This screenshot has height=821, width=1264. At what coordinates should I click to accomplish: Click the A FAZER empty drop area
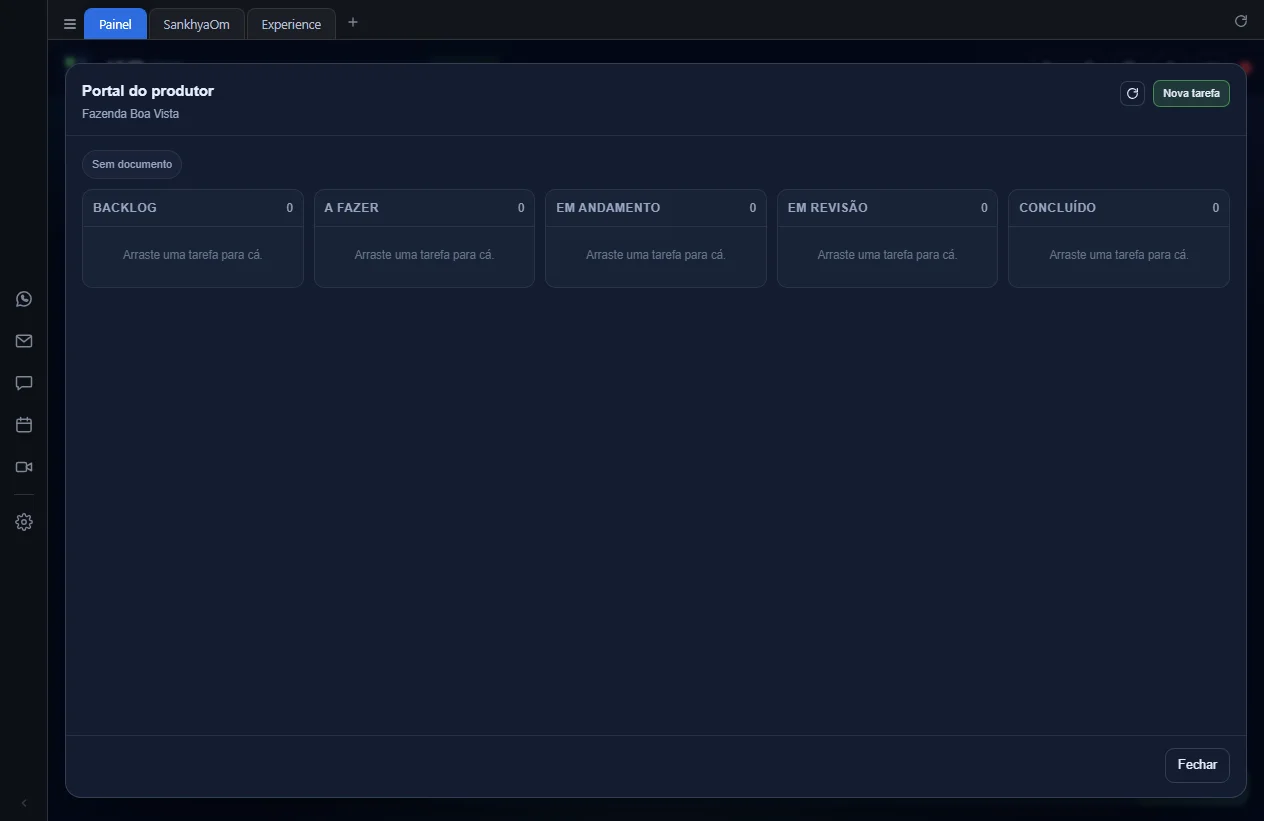(424, 255)
